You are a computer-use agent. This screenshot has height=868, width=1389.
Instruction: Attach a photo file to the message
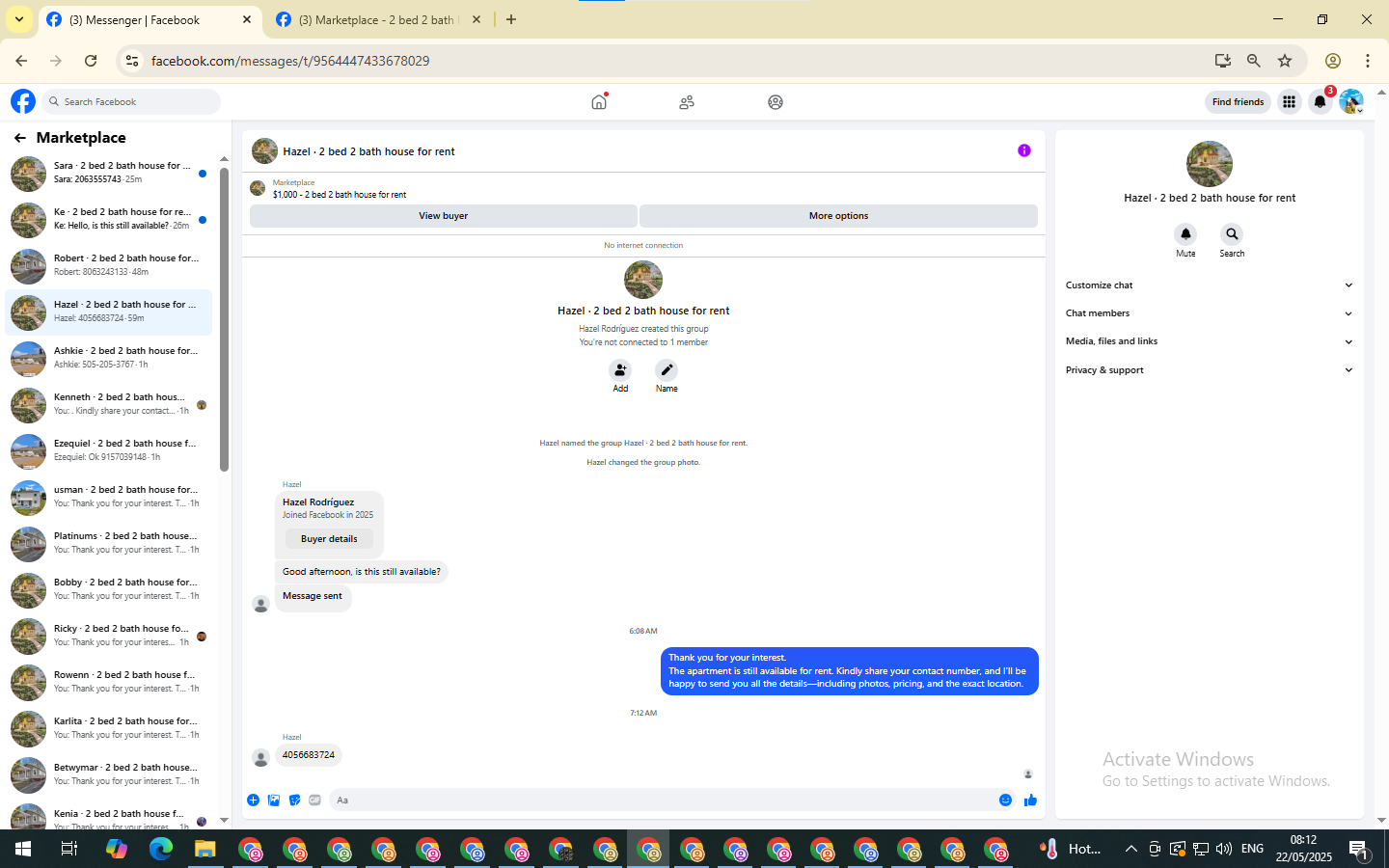[274, 800]
